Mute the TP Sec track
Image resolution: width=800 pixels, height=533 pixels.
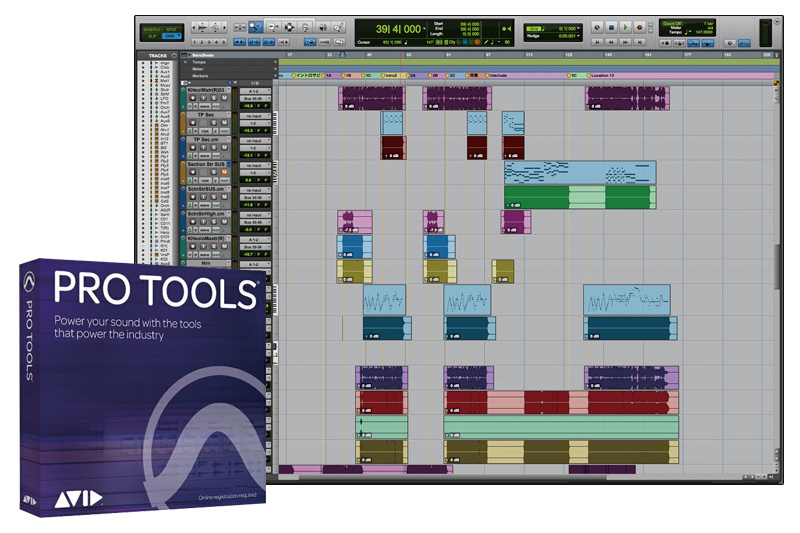[224, 122]
